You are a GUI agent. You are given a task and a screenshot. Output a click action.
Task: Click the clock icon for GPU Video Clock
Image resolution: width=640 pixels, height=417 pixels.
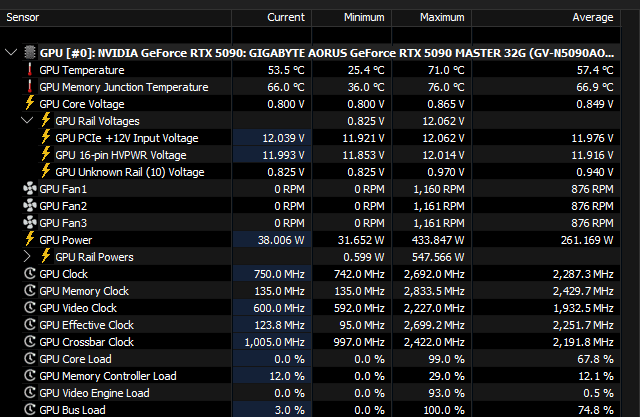pos(30,307)
